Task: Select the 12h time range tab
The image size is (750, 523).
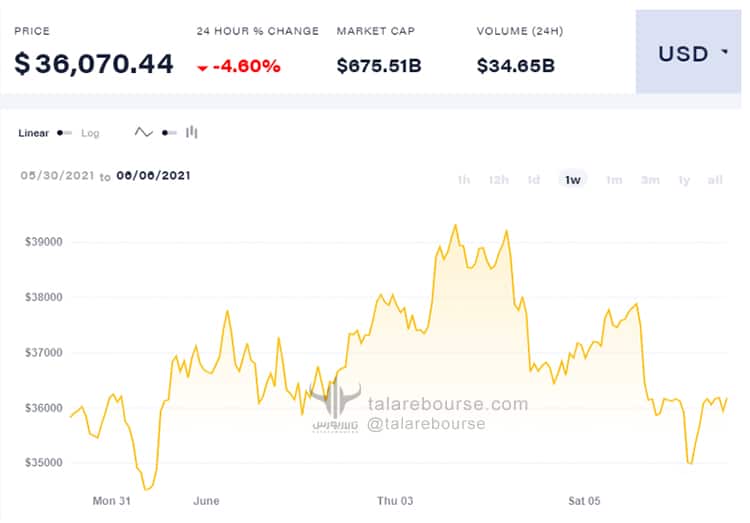Action: [498, 180]
